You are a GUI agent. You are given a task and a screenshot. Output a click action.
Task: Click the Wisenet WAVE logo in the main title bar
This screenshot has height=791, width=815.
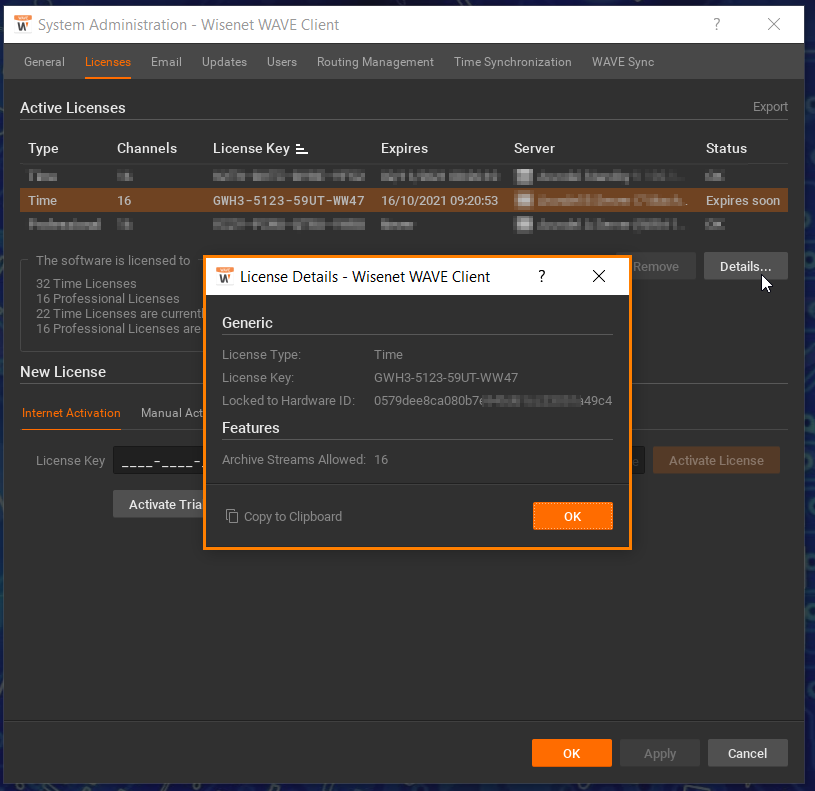coord(22,24)
